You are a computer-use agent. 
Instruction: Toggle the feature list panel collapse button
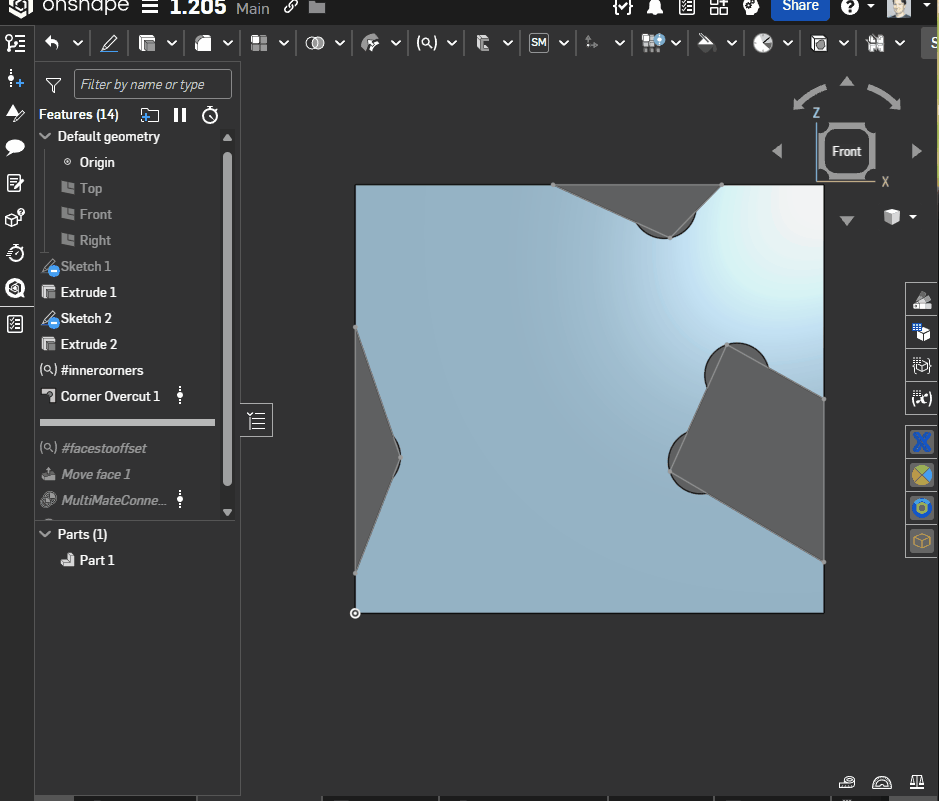coord(257,421)
